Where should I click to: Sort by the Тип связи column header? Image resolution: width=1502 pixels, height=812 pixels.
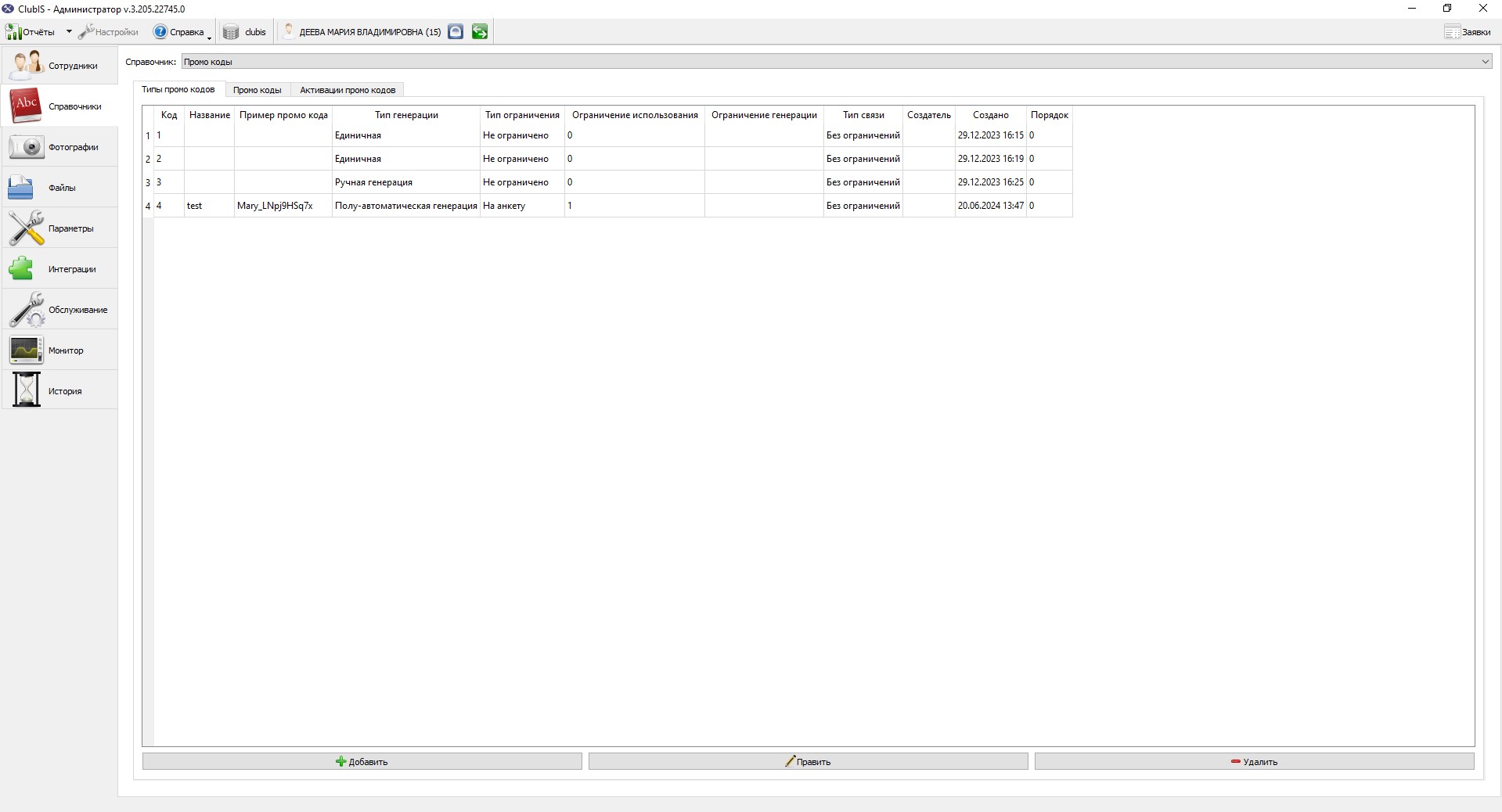point(863,115)
